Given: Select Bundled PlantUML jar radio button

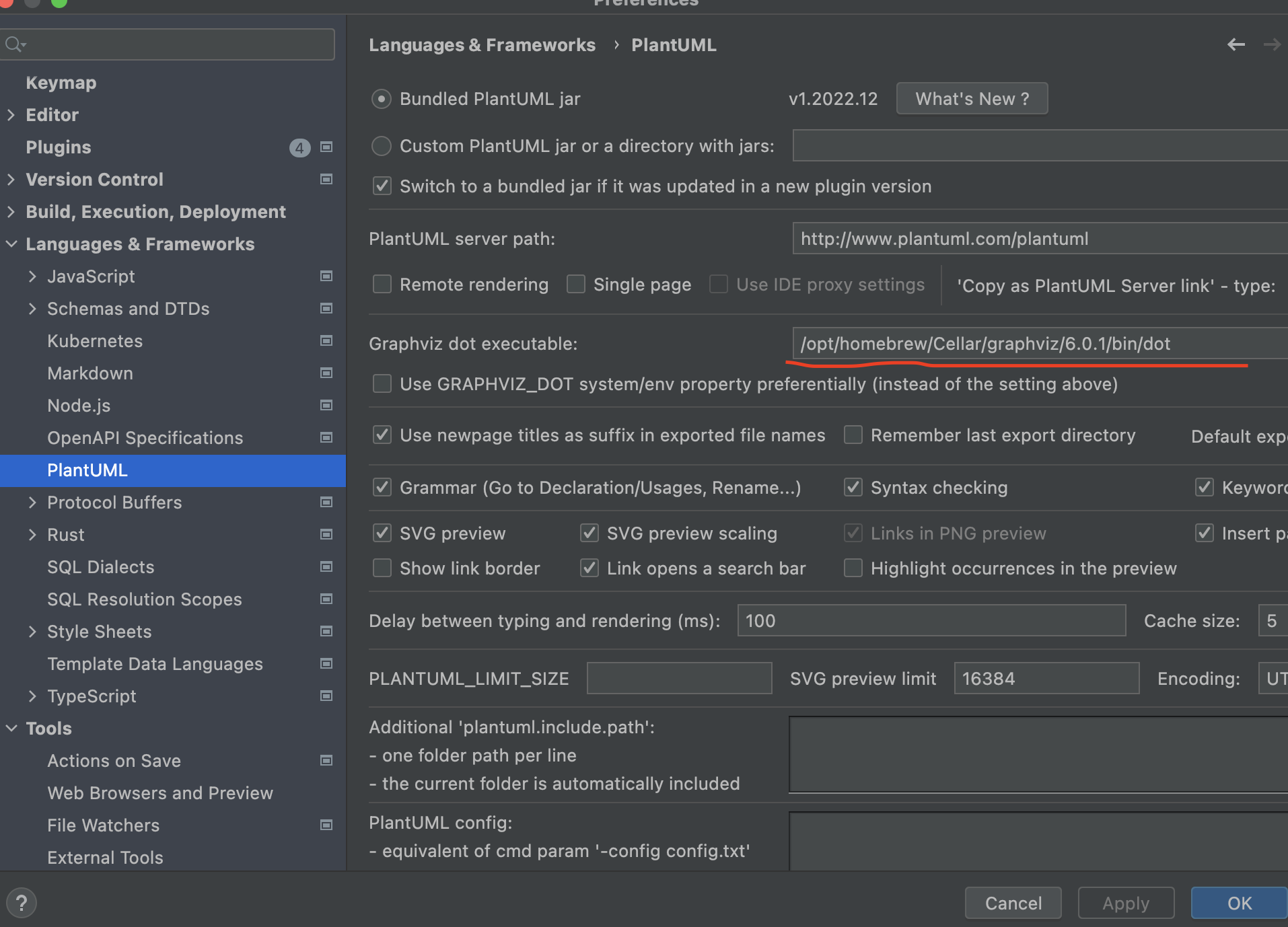Looking at the screenshot, I should [x=382, y=100].
